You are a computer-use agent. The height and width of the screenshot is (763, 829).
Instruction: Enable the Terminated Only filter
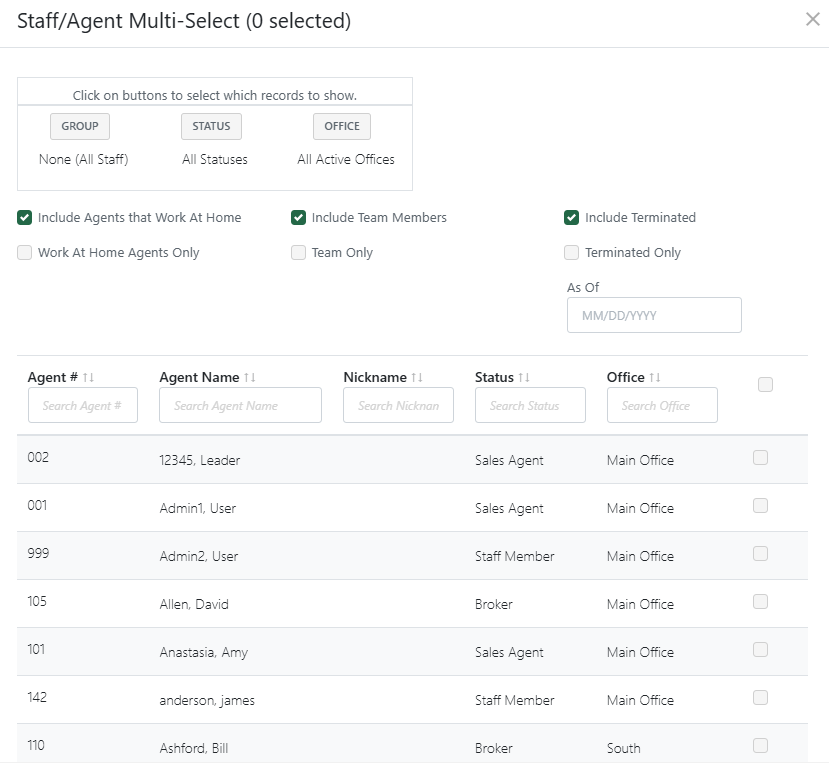pyautogui.click(x=571, y=253)
